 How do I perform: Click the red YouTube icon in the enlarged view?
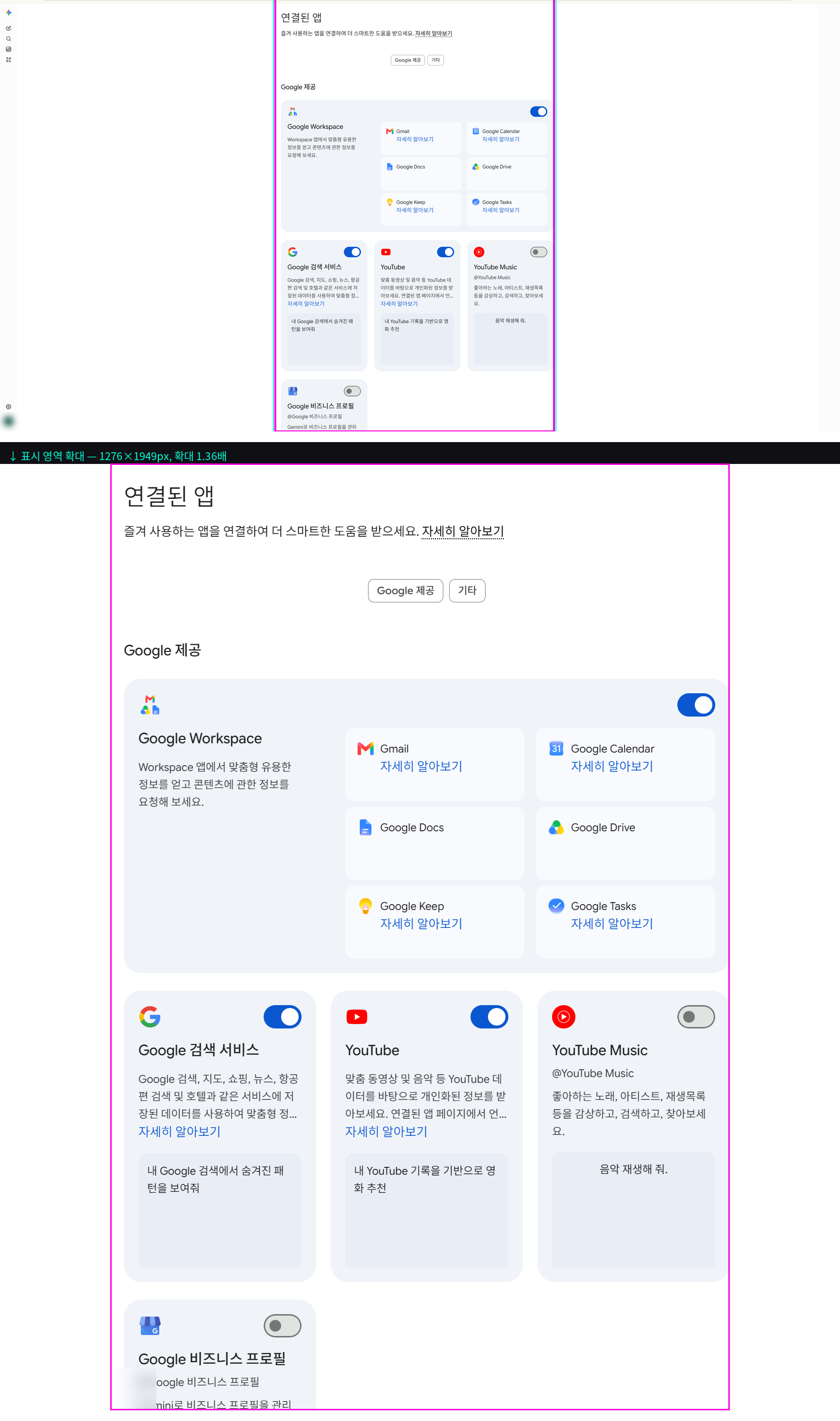coord(356,1017)
